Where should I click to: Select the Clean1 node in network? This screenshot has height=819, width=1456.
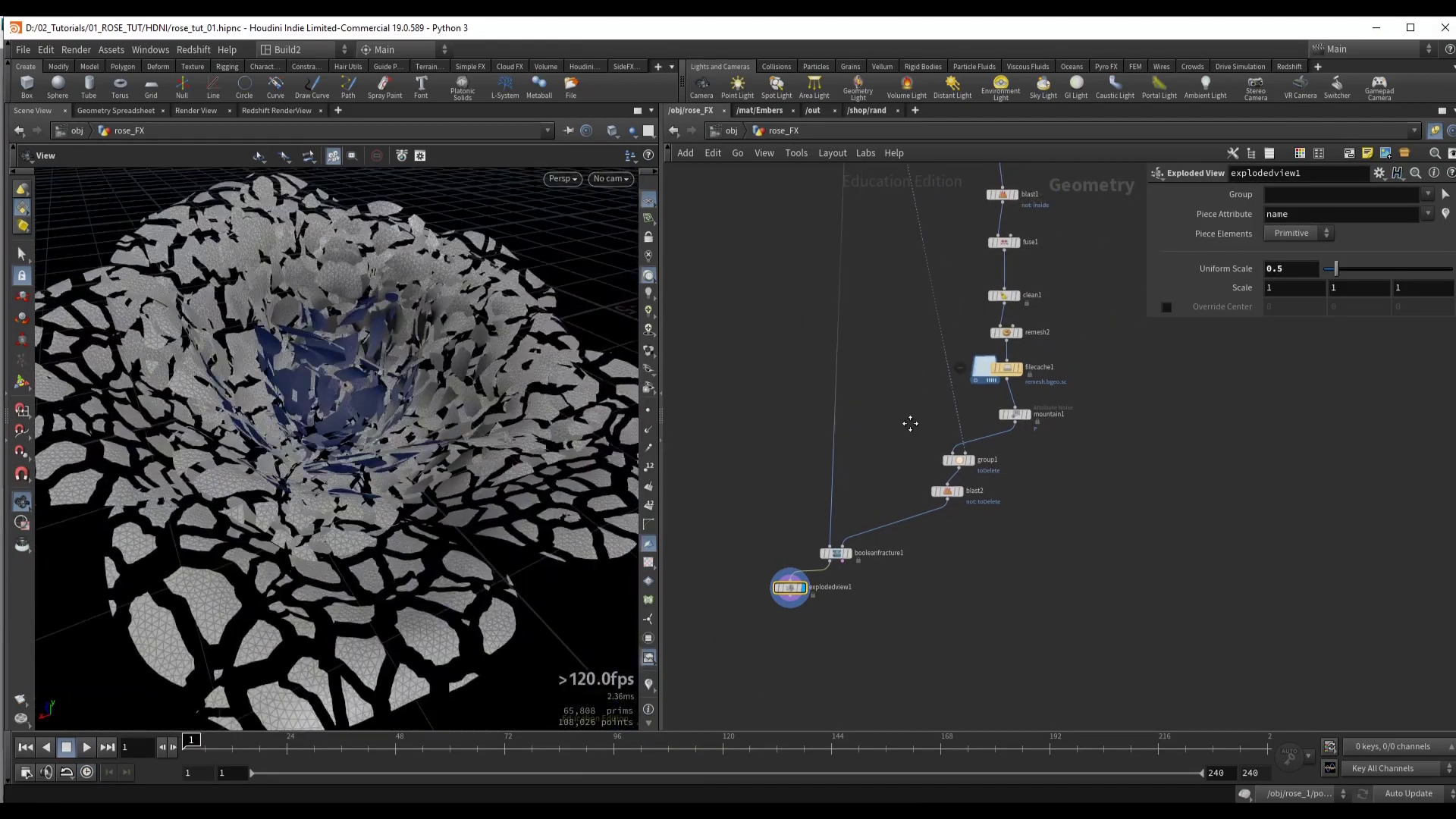coord(1003,295)
